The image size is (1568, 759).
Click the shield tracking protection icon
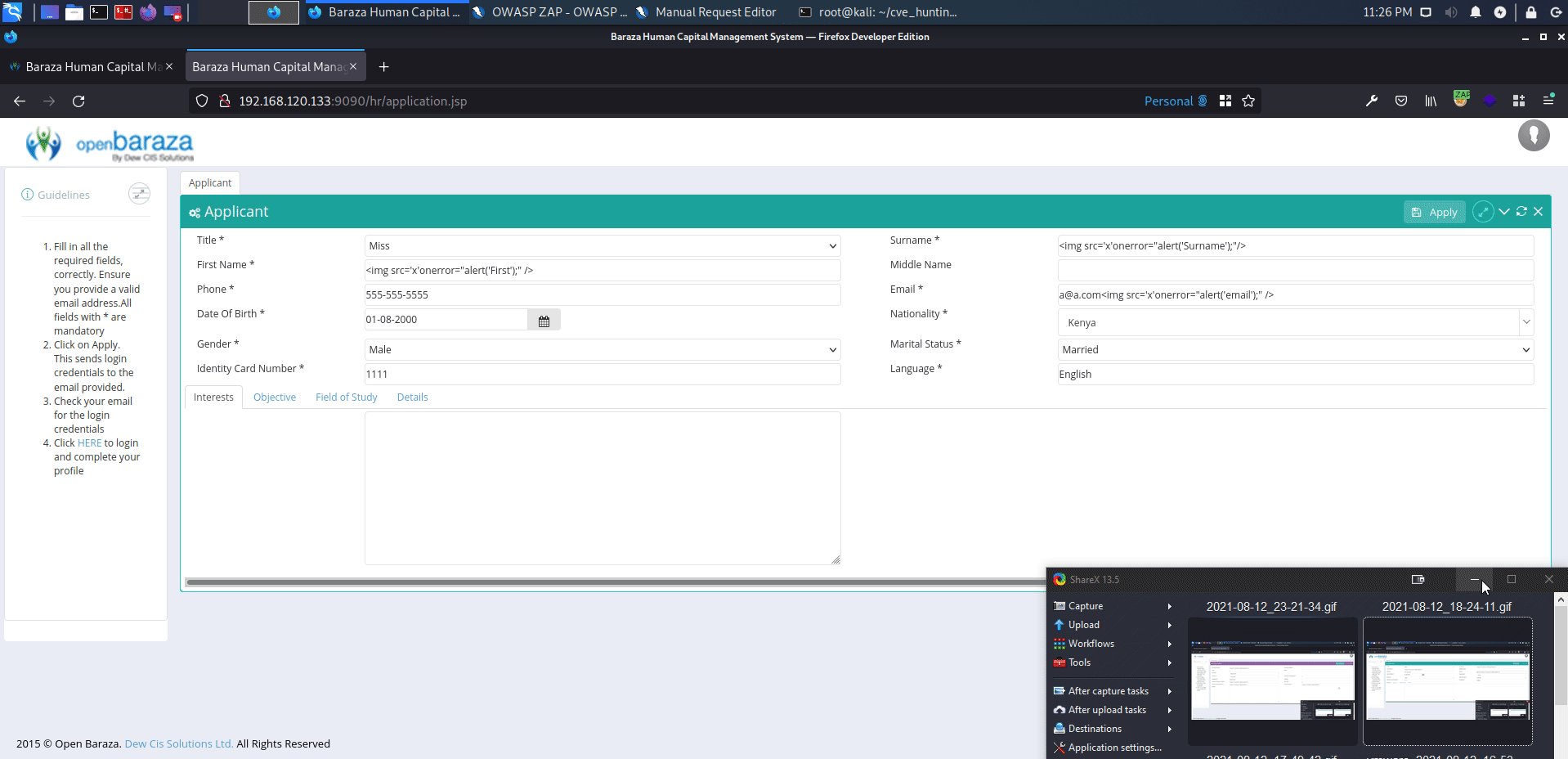coord(202,101)
